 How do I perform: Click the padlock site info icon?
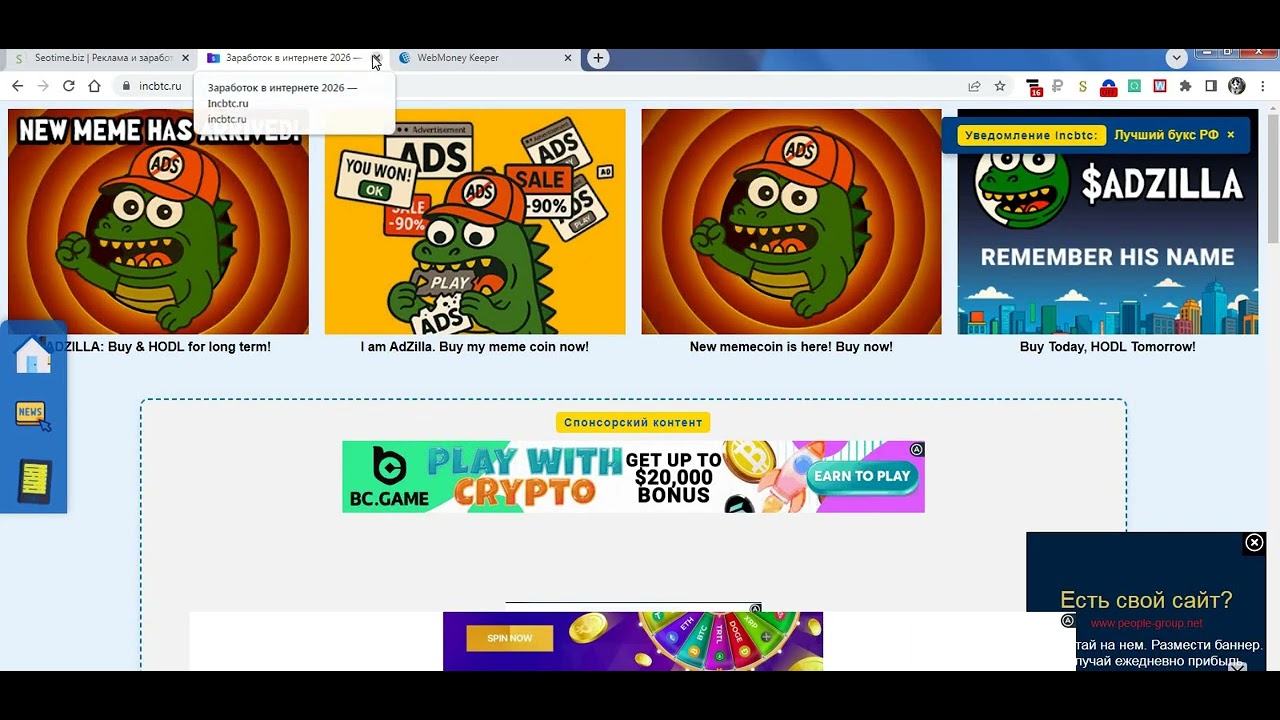(x=126, y=86)
